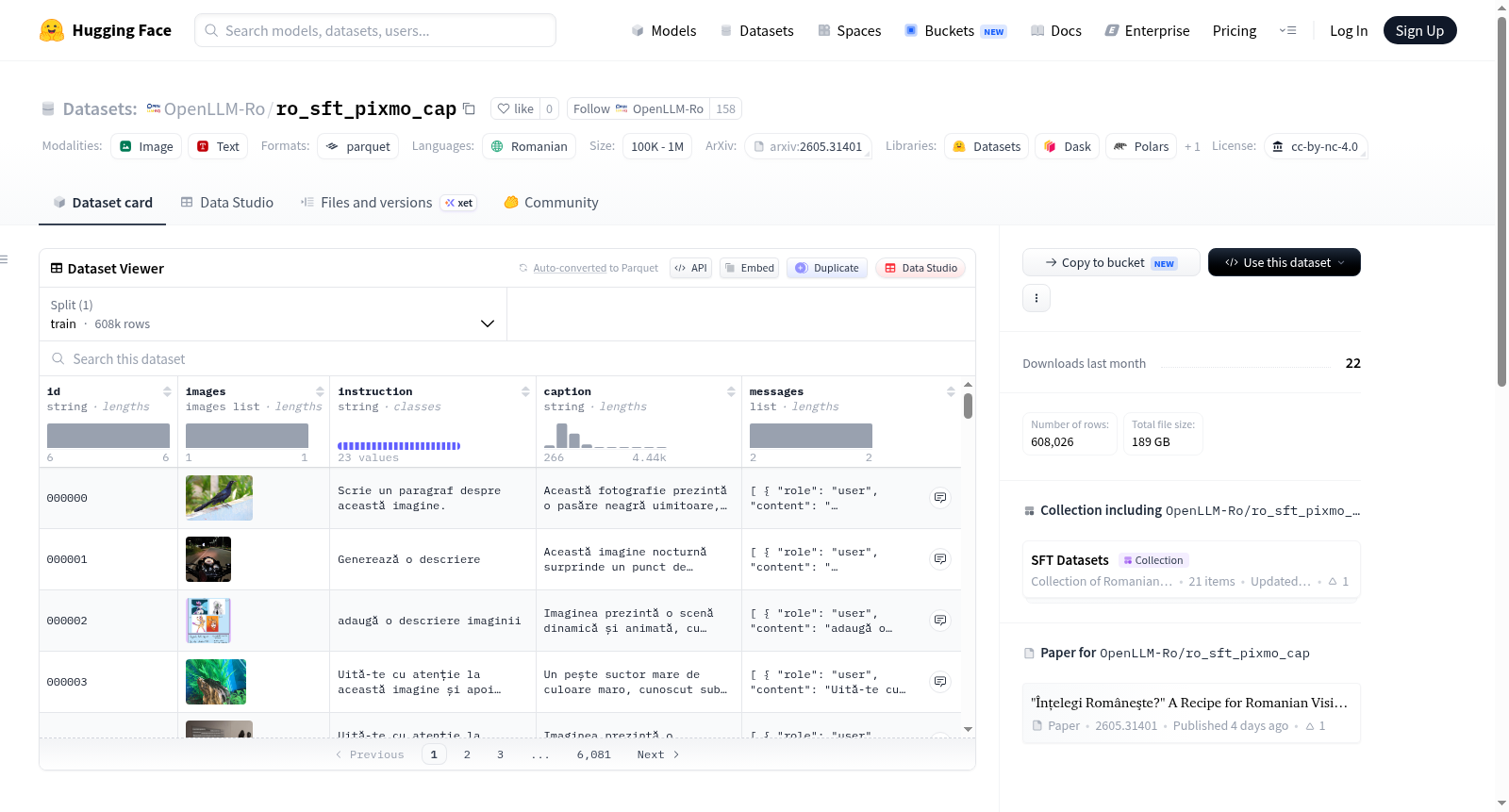Open the bird image thumbnail in row 000000
This screenshot has width=1509, height=812.
click(x=219, y=498)
